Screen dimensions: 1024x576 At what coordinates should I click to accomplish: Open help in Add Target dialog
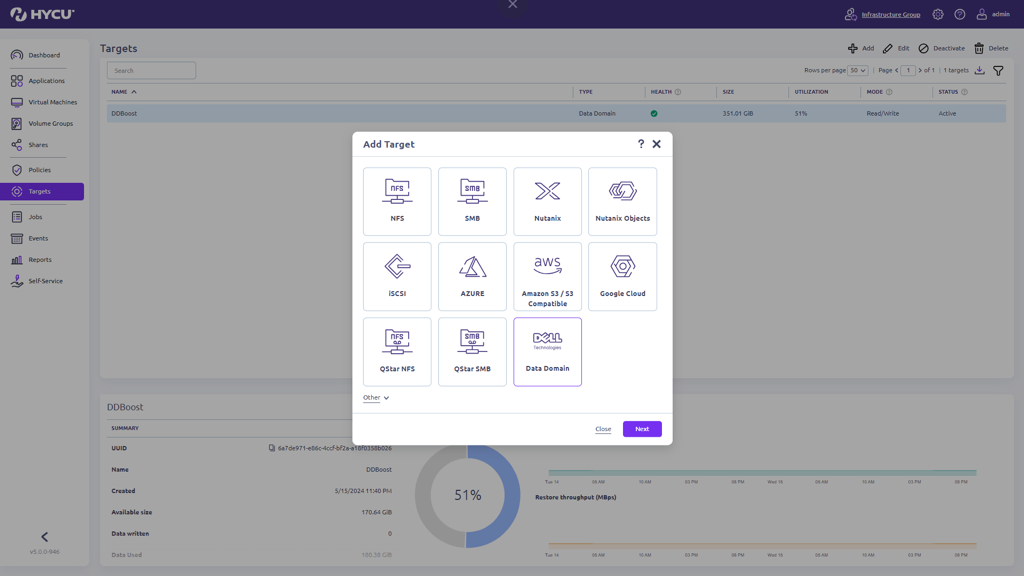pos(641,144)
